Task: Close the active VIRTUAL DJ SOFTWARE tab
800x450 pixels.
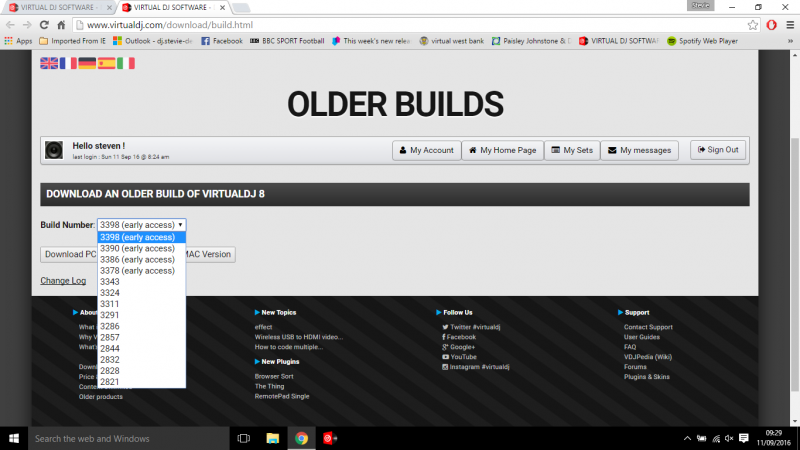Action: click(222, 8)
